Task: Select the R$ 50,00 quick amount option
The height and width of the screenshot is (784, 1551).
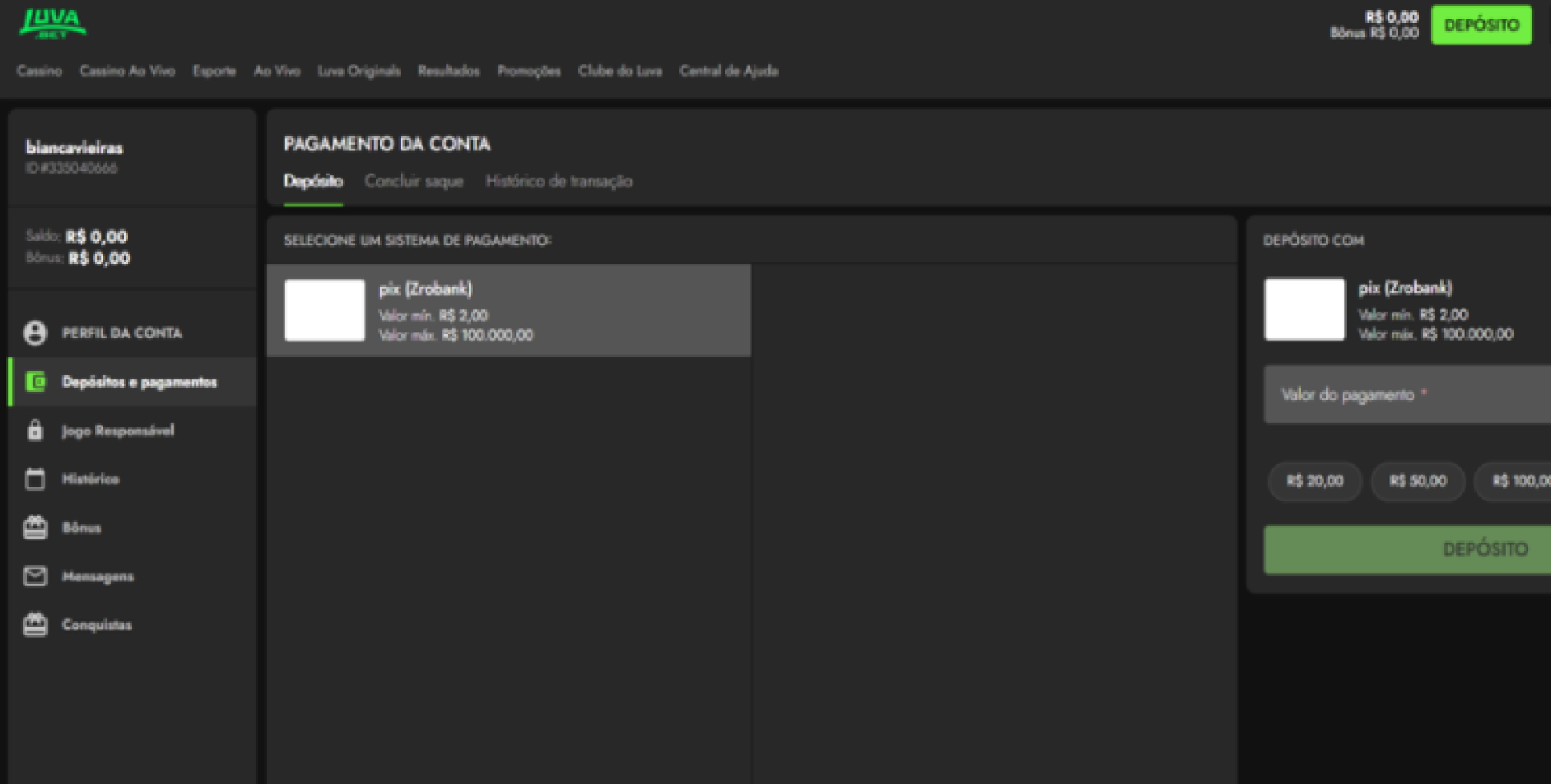Action: pos(1418,481)
